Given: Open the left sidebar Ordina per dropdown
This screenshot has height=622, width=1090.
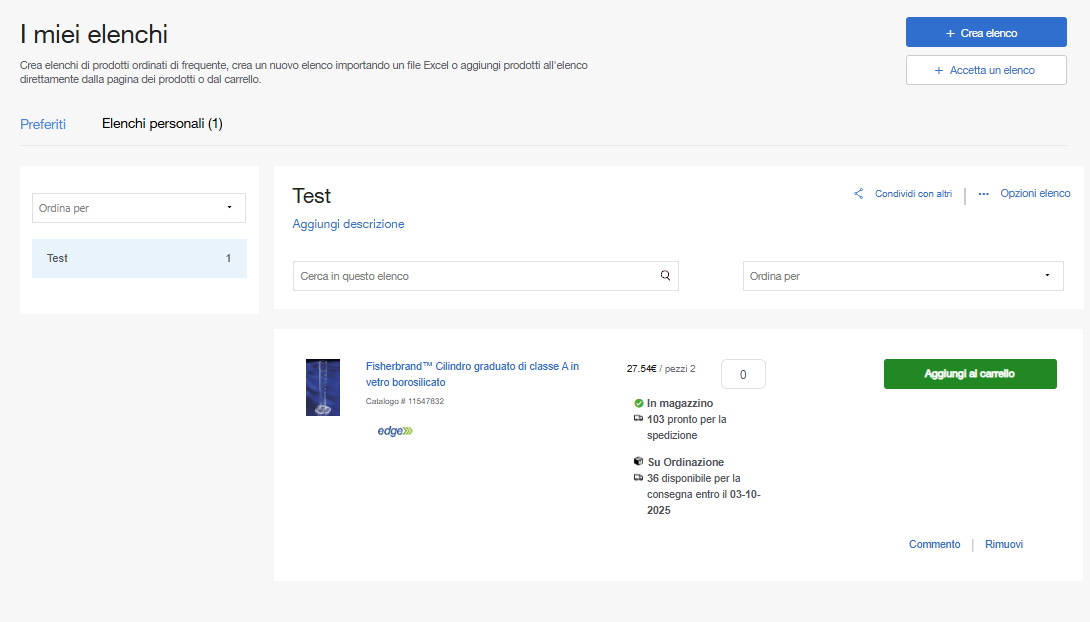Looking at the screenshot, I should pos(139,208).
